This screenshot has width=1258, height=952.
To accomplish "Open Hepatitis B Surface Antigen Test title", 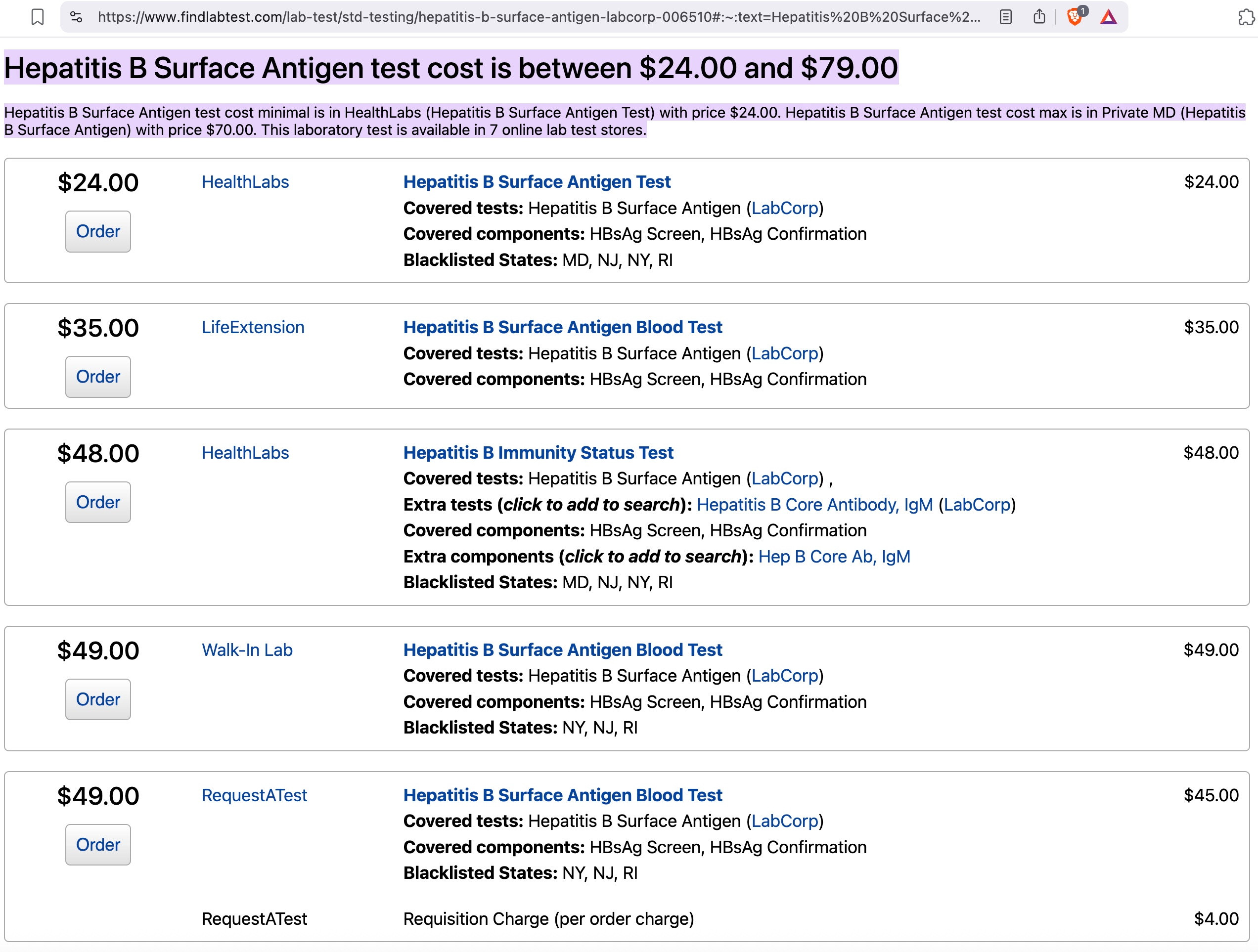I will (537, 182).
